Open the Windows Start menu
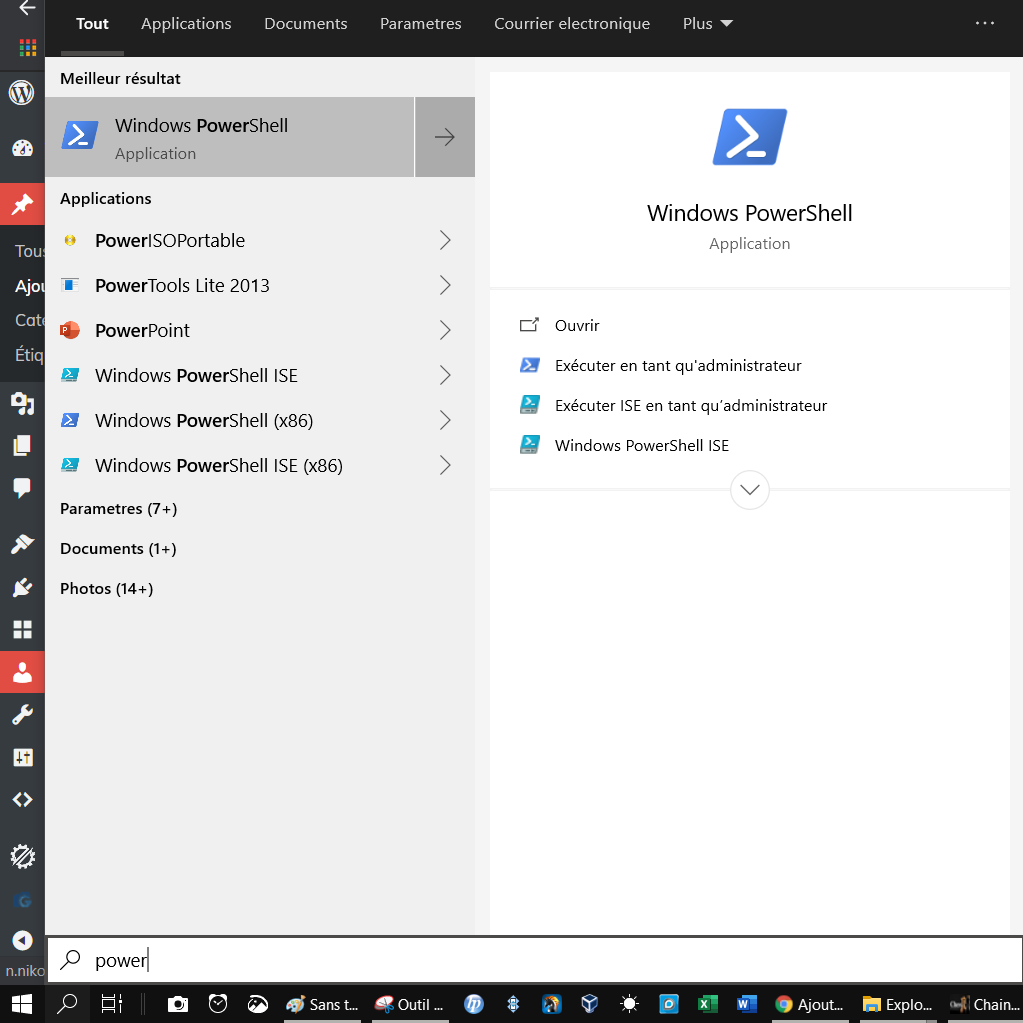Screen dimensions: 1023x1023 22,1004
